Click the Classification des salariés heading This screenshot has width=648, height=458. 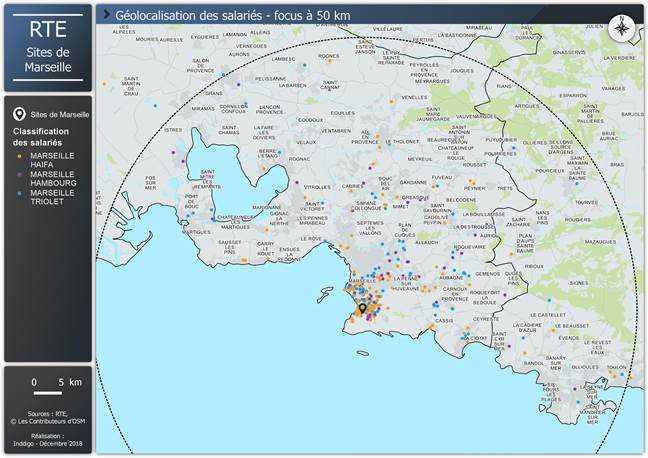41,137
